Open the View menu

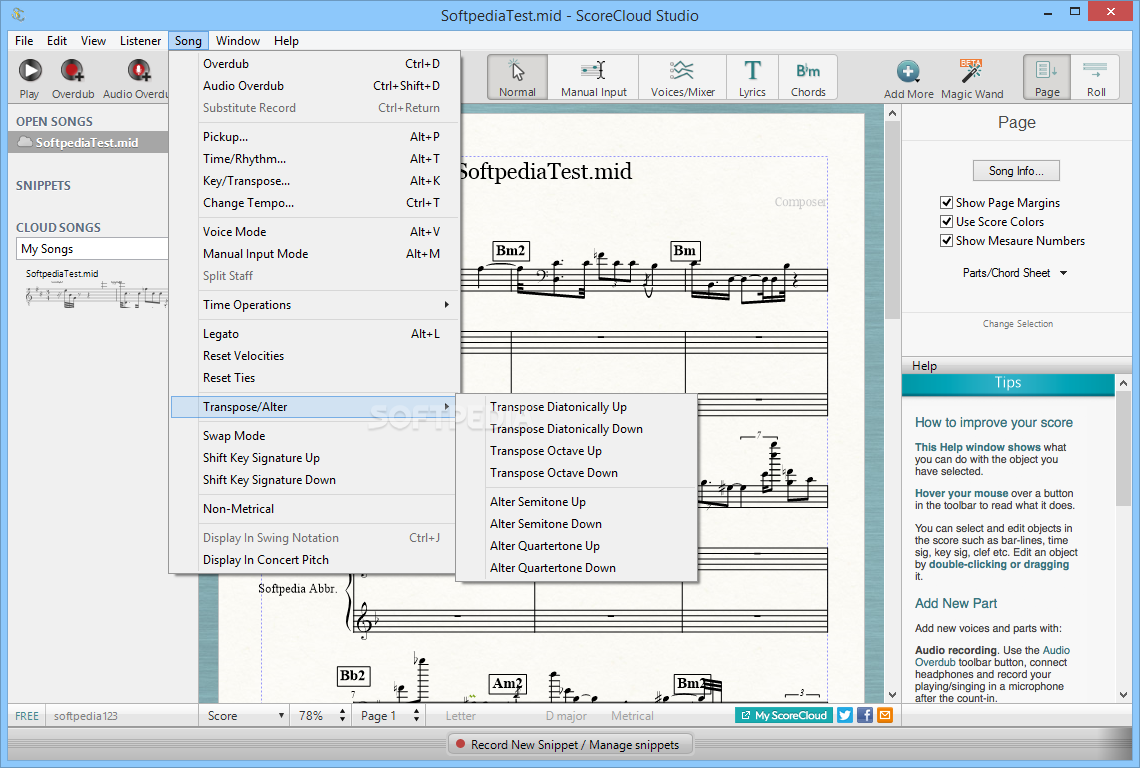[93, 41]
